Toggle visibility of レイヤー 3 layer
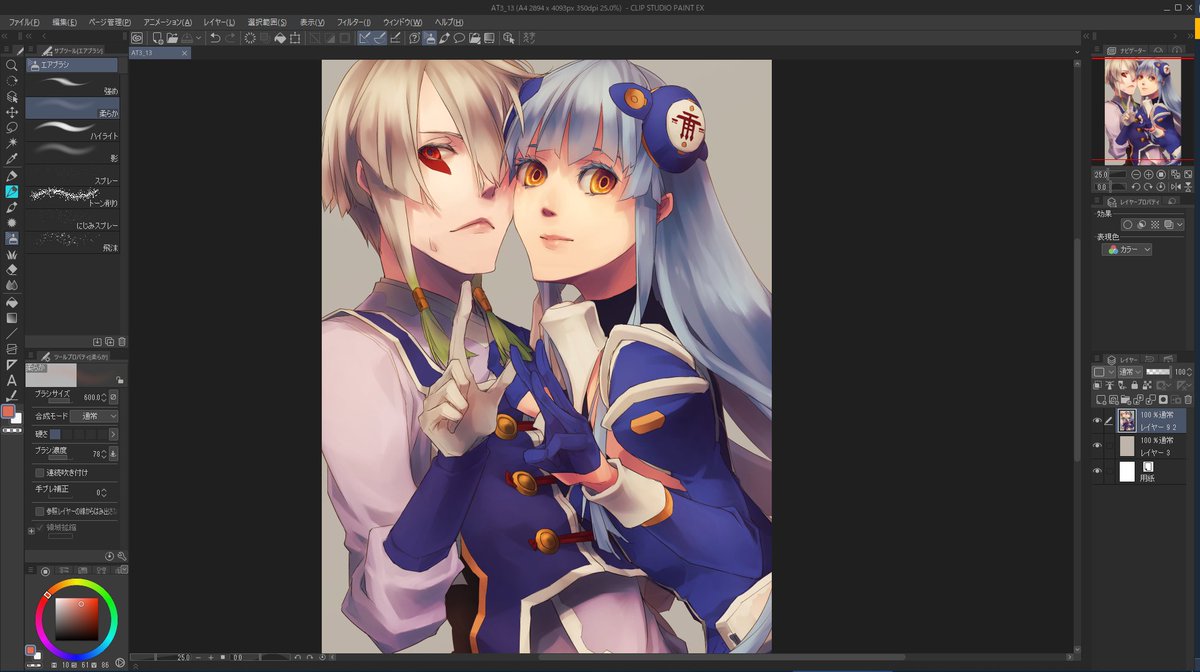The width and height of the screenshot is (1200, 672). tap(1097, 446)
